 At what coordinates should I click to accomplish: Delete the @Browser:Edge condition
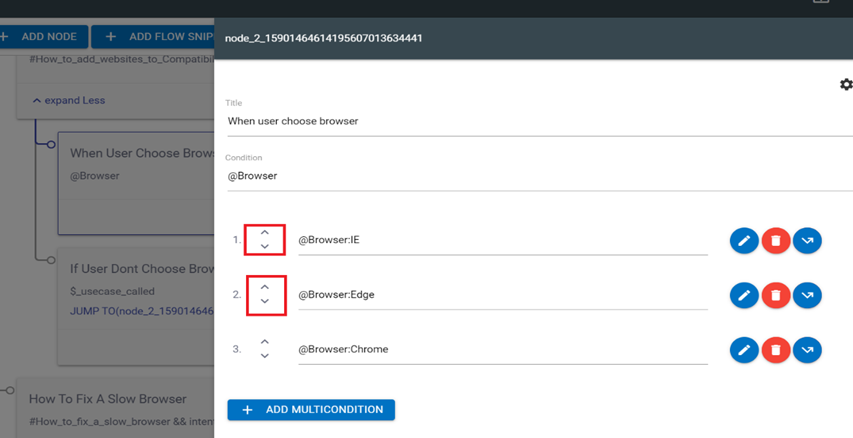(776, 295)
